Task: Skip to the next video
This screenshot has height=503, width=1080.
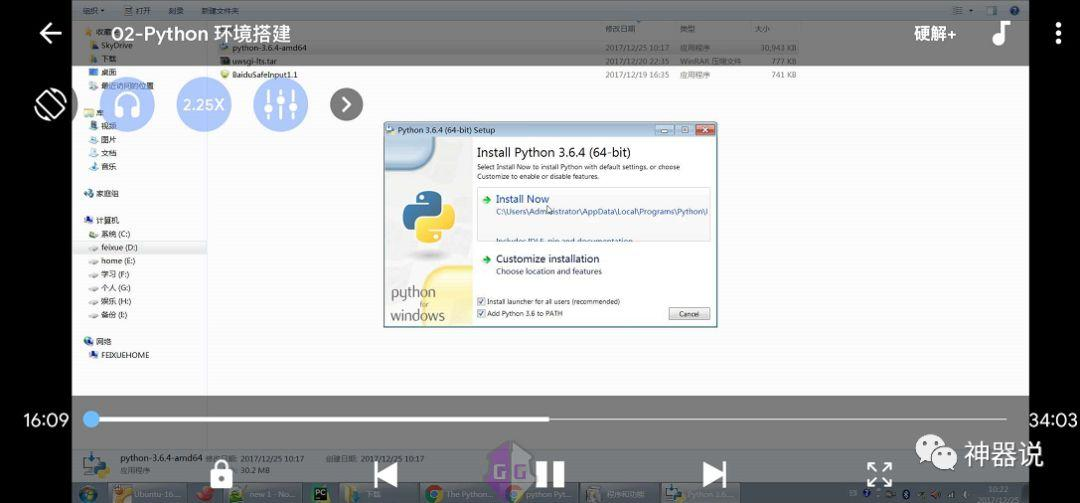Action: coord(714,474)
